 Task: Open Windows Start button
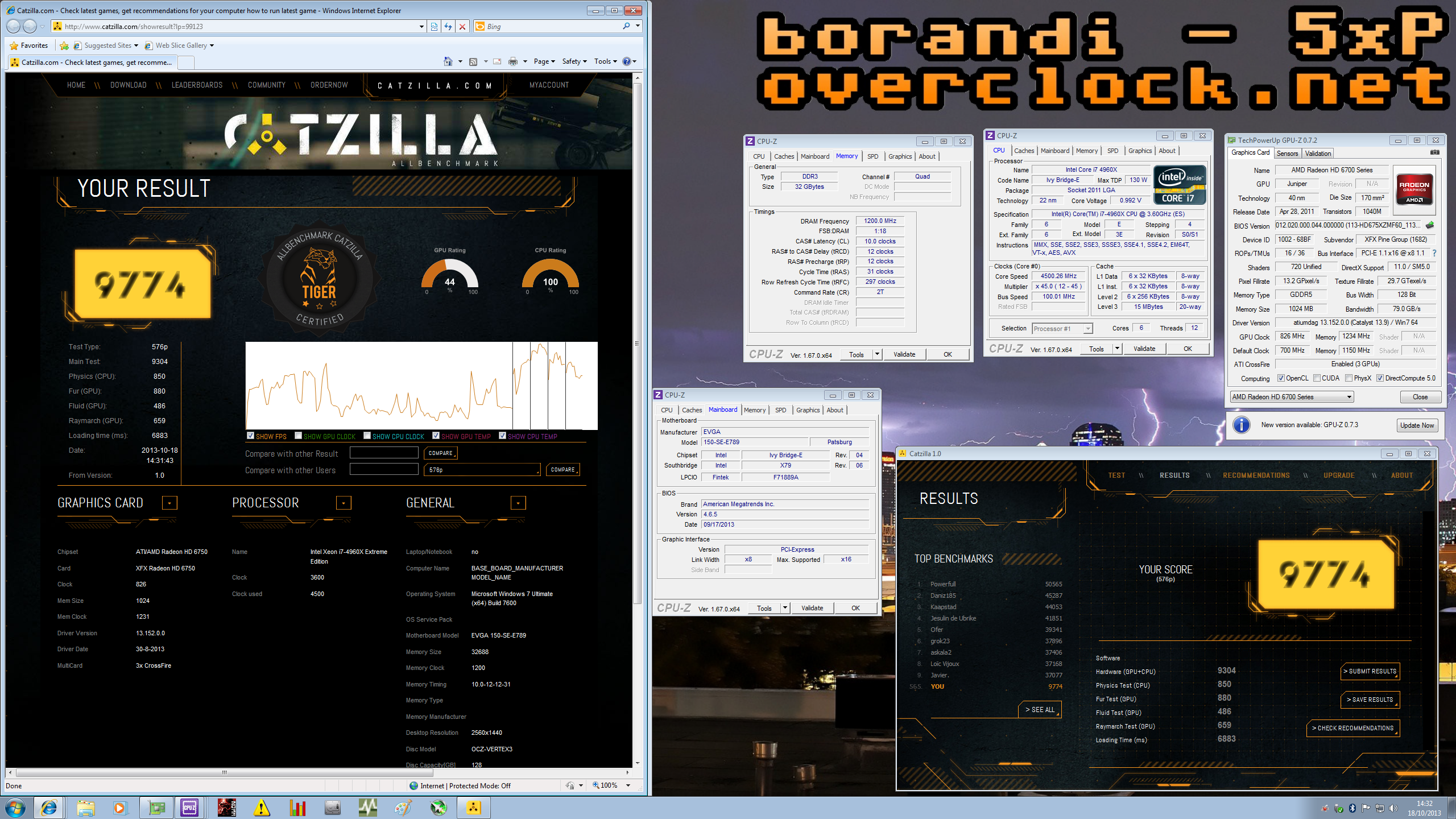[15, 808]
